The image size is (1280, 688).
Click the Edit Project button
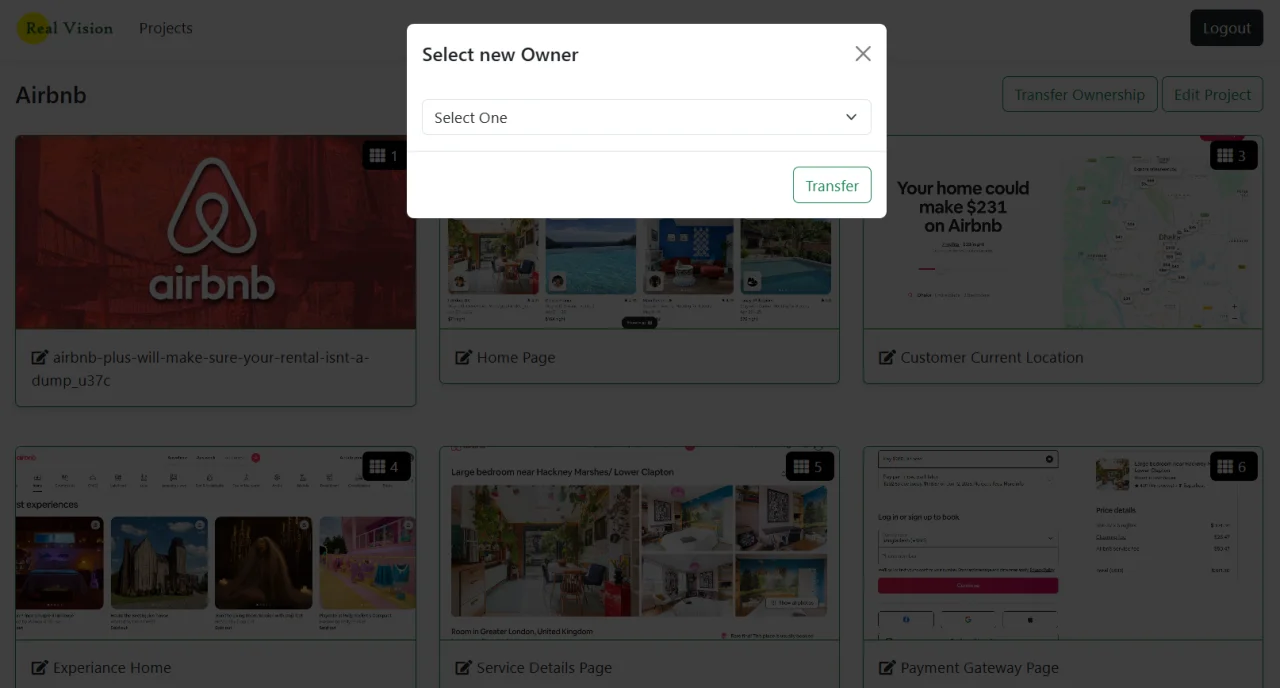click(x=1212, y=94)
